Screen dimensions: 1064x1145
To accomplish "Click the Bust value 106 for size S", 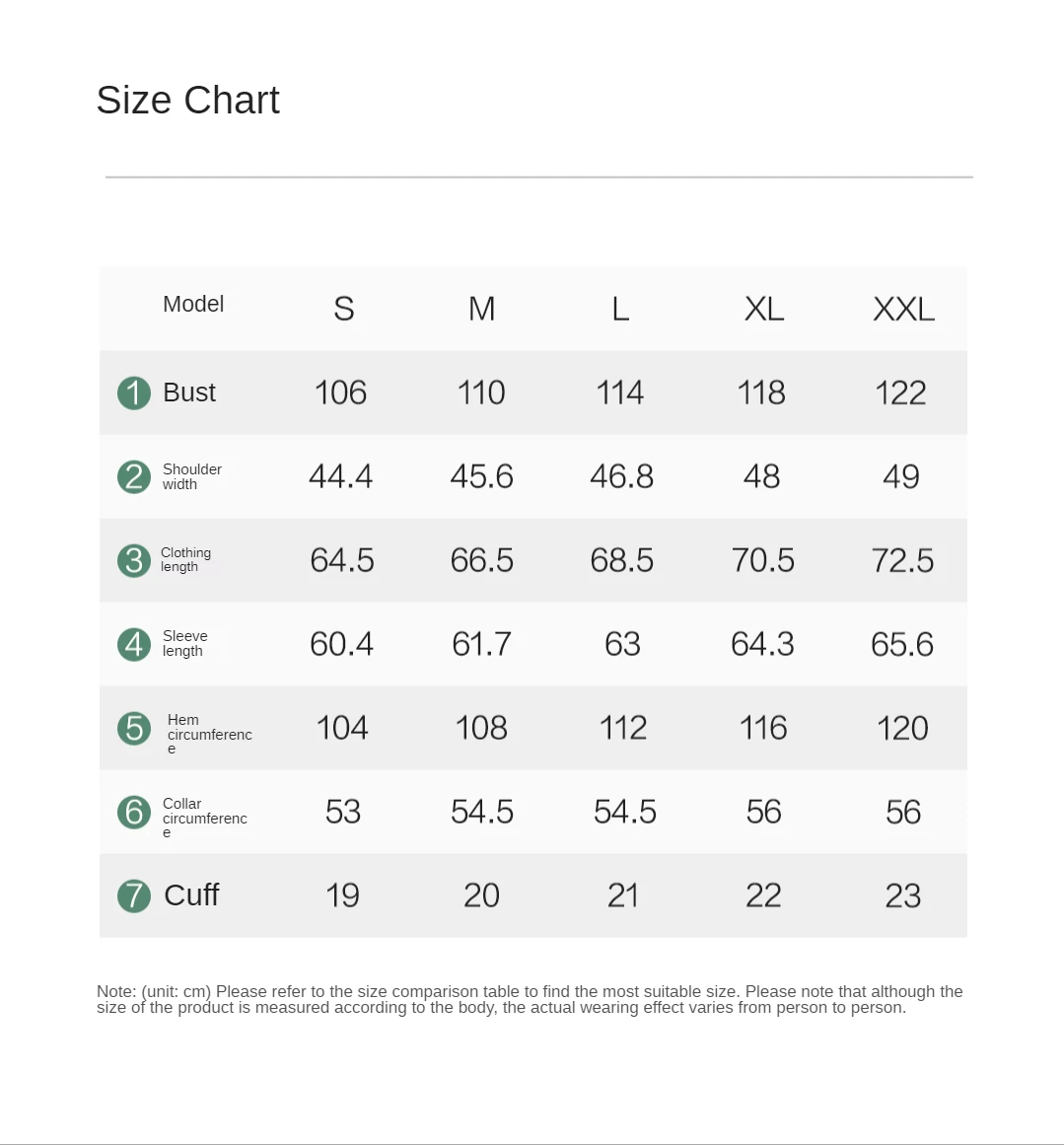I will pyautogui.click(x=340, y=393).
